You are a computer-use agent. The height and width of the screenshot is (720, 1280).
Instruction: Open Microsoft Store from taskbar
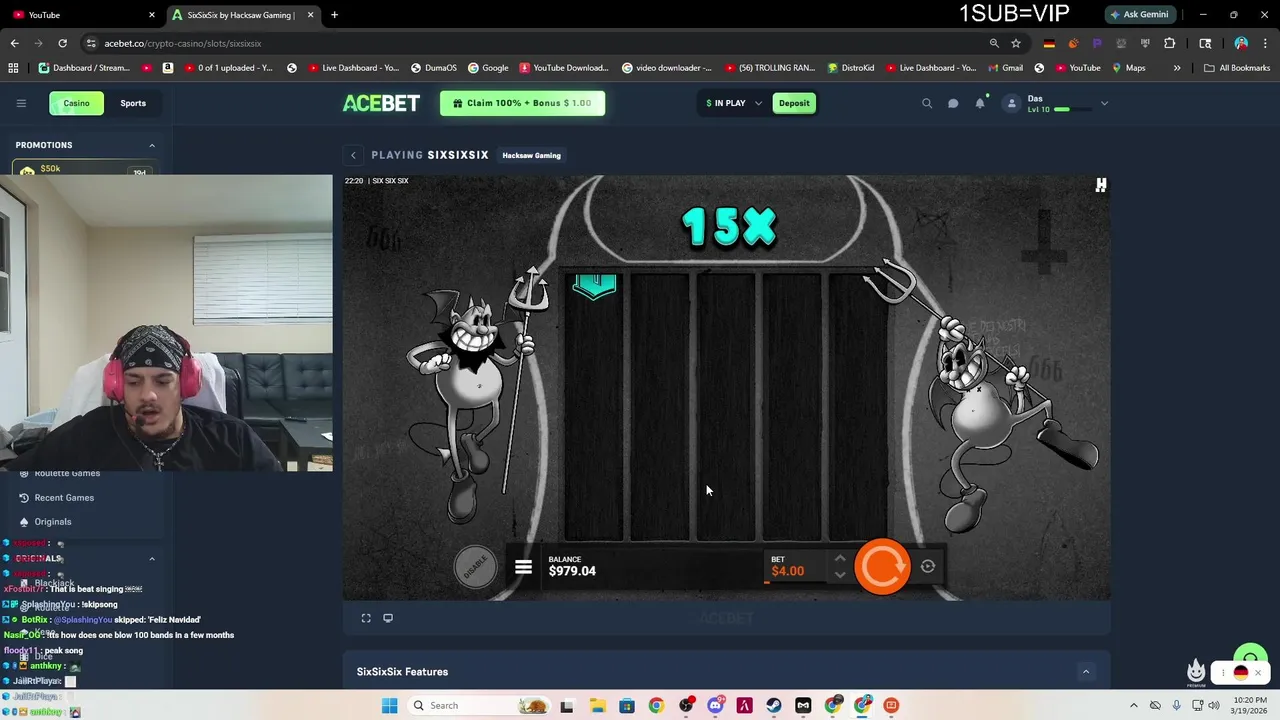tap(626, 705)
